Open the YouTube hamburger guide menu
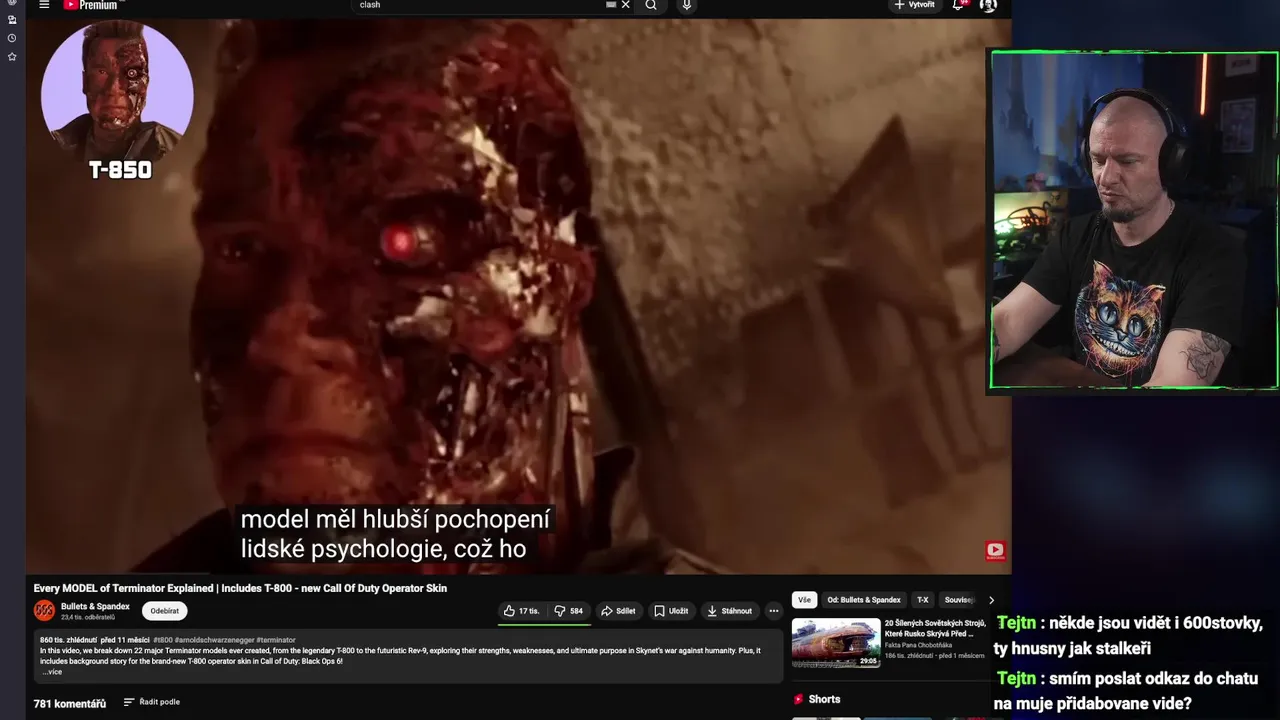1280x720 pixels. (44, 5)
